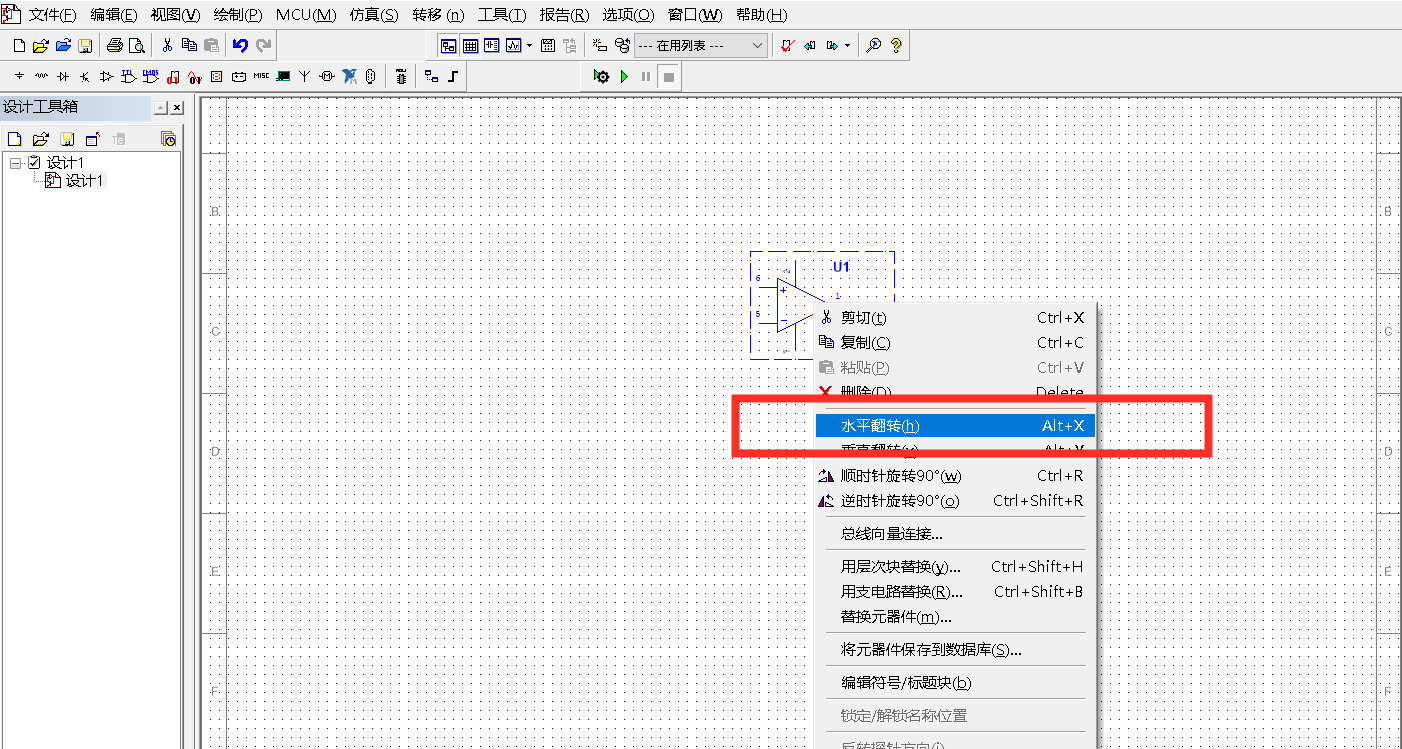
Task: Check the box next to 设计1
Action: click(33, 161)
